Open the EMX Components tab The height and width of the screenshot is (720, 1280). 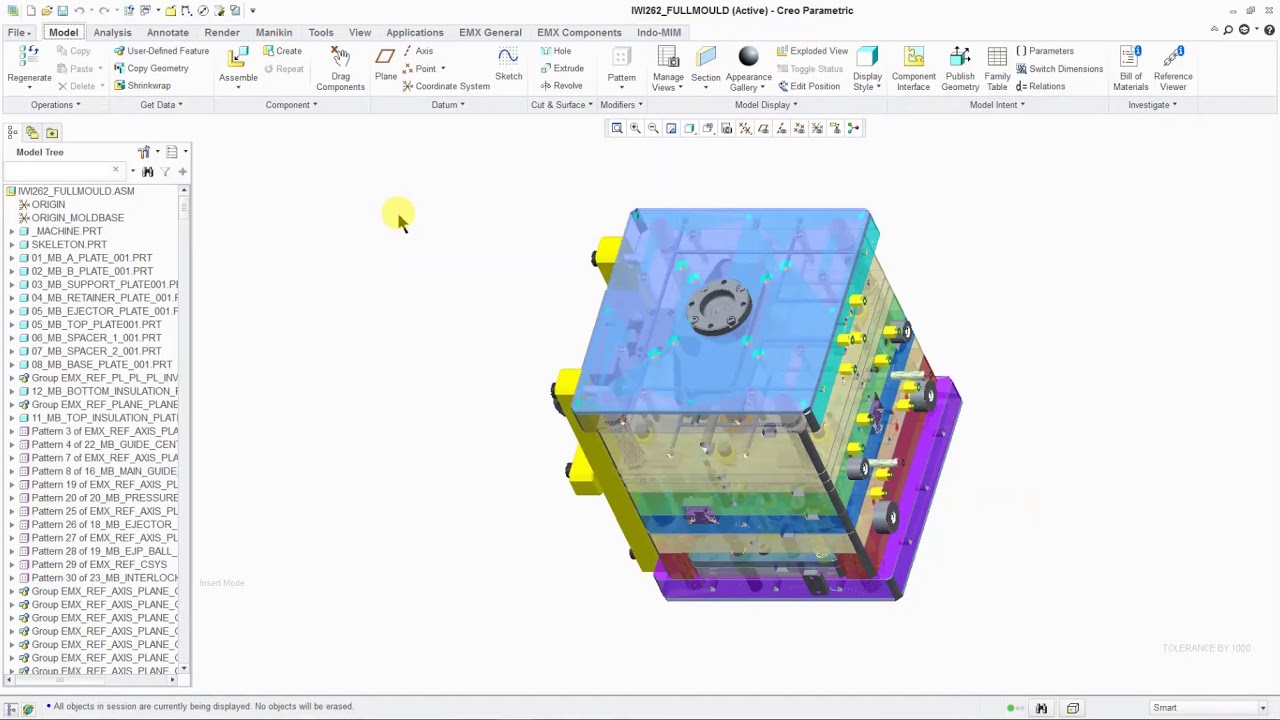coord(579,32)
